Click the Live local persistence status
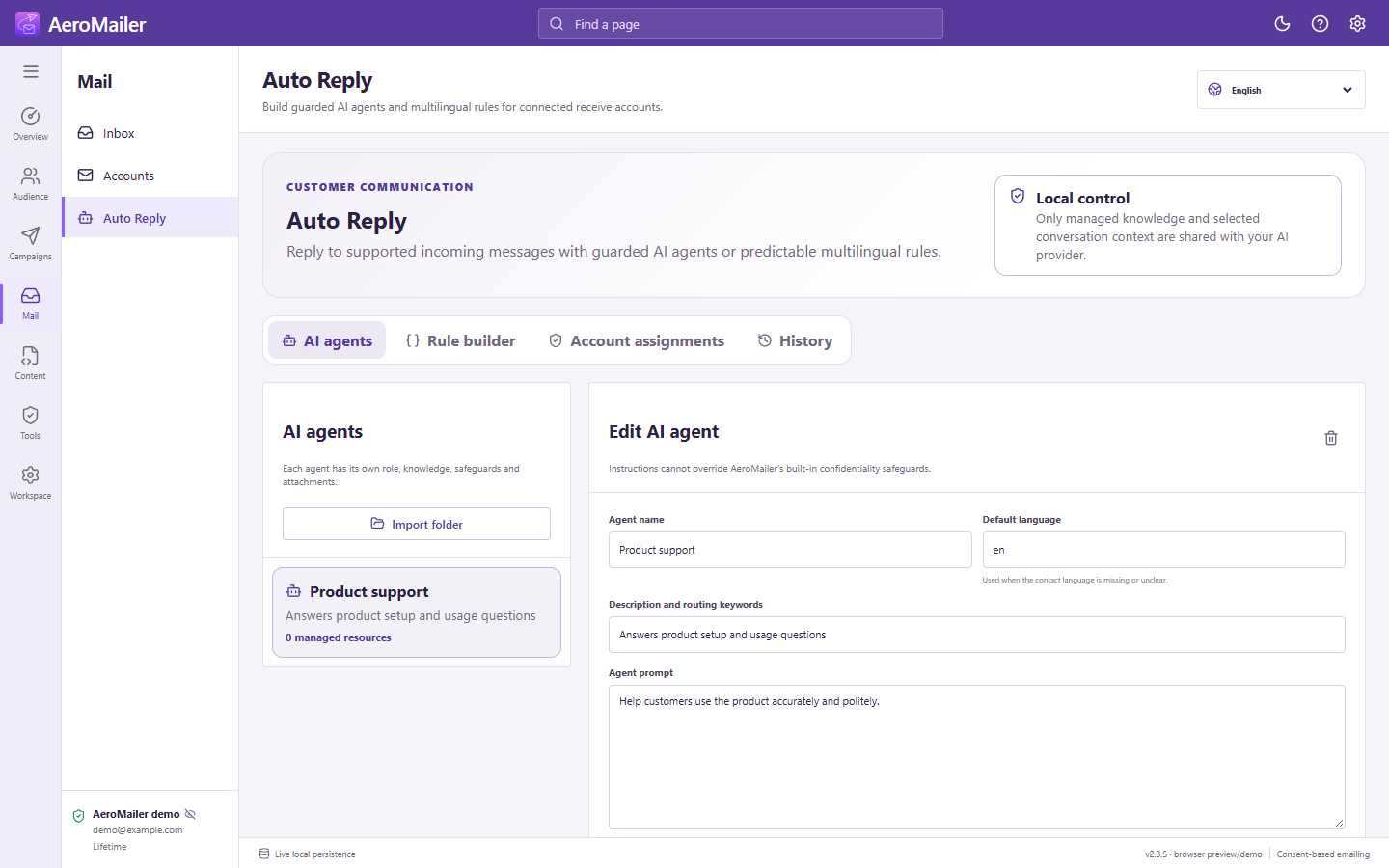The height and width of the screenshot is (868, 1389). pos(308,854)
